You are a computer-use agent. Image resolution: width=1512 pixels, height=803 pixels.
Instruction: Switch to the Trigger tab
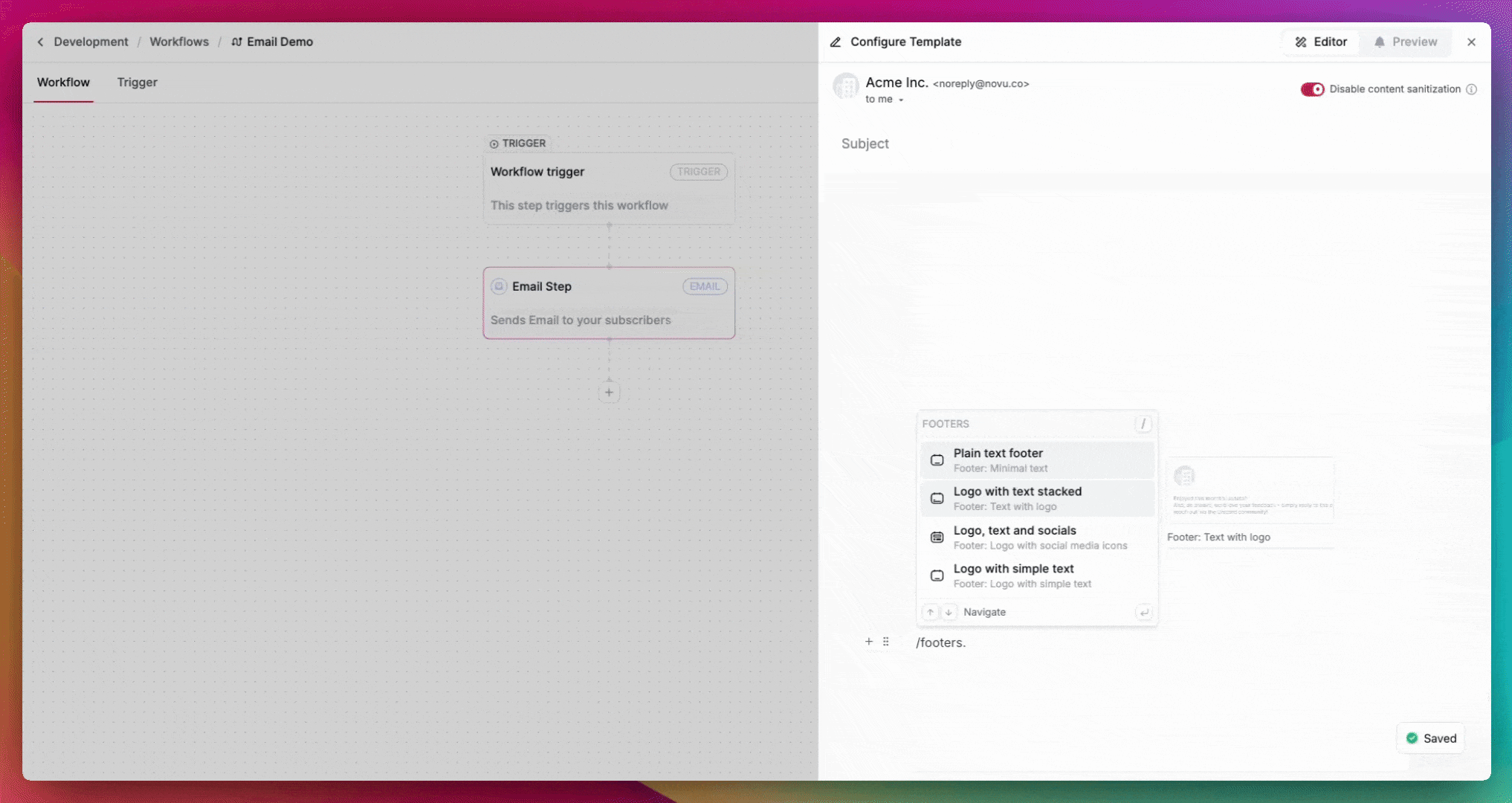point(137,83)
